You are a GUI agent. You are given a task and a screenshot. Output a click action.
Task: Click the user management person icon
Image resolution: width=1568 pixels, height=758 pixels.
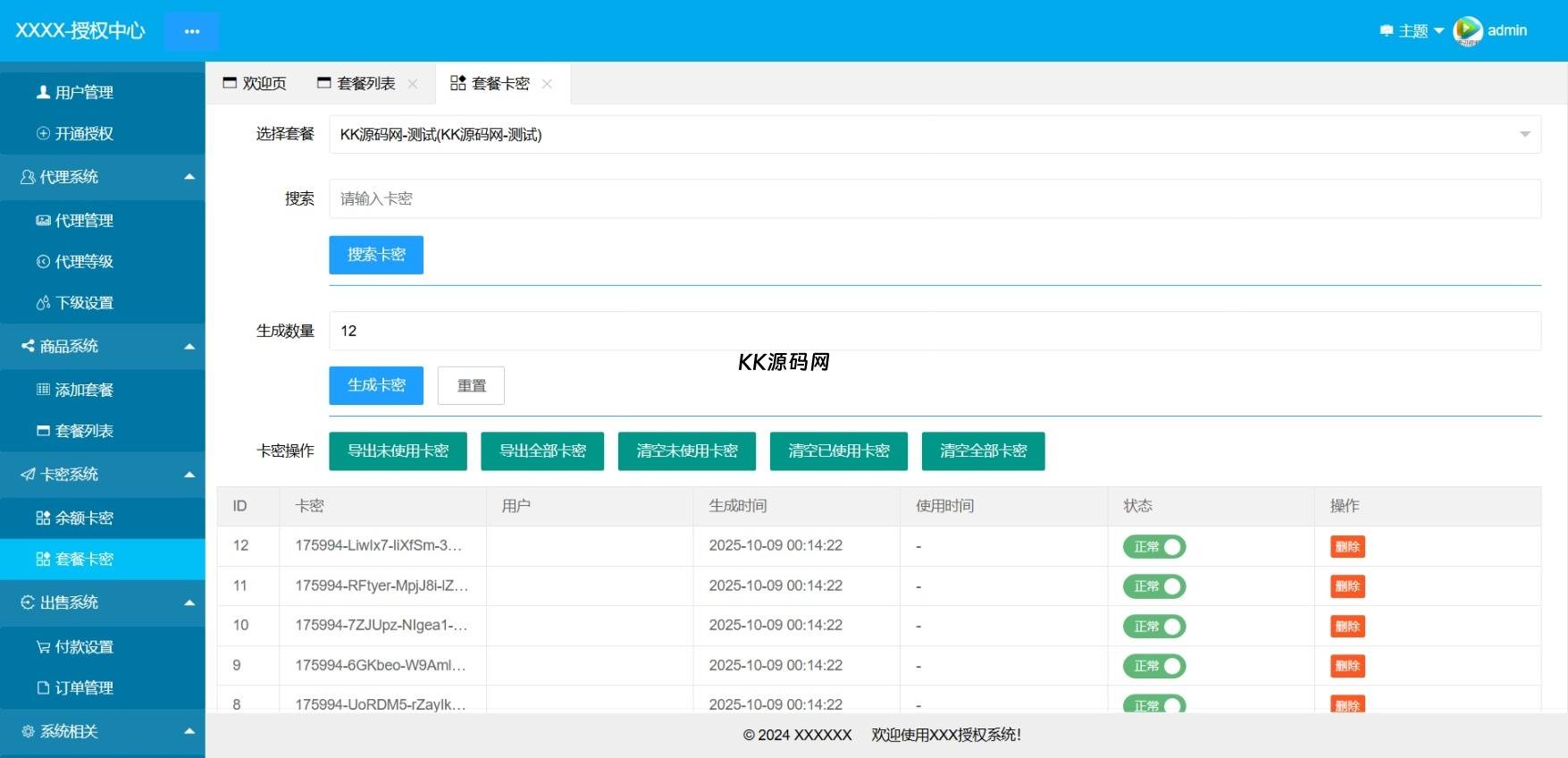[x=42, y=92]
